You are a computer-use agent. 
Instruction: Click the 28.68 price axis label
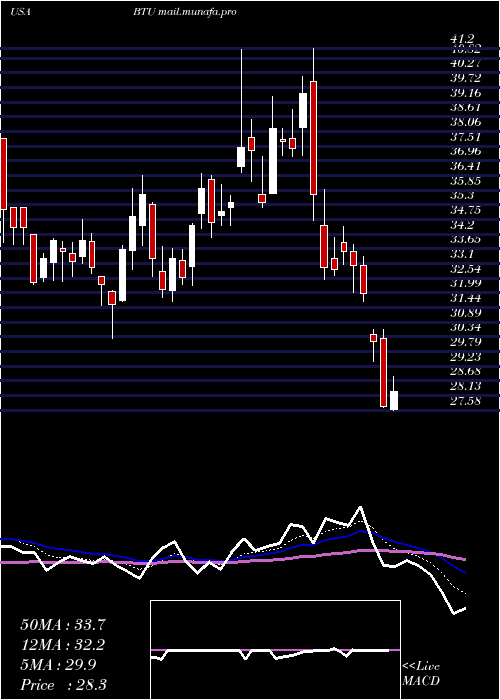point(465,371)
